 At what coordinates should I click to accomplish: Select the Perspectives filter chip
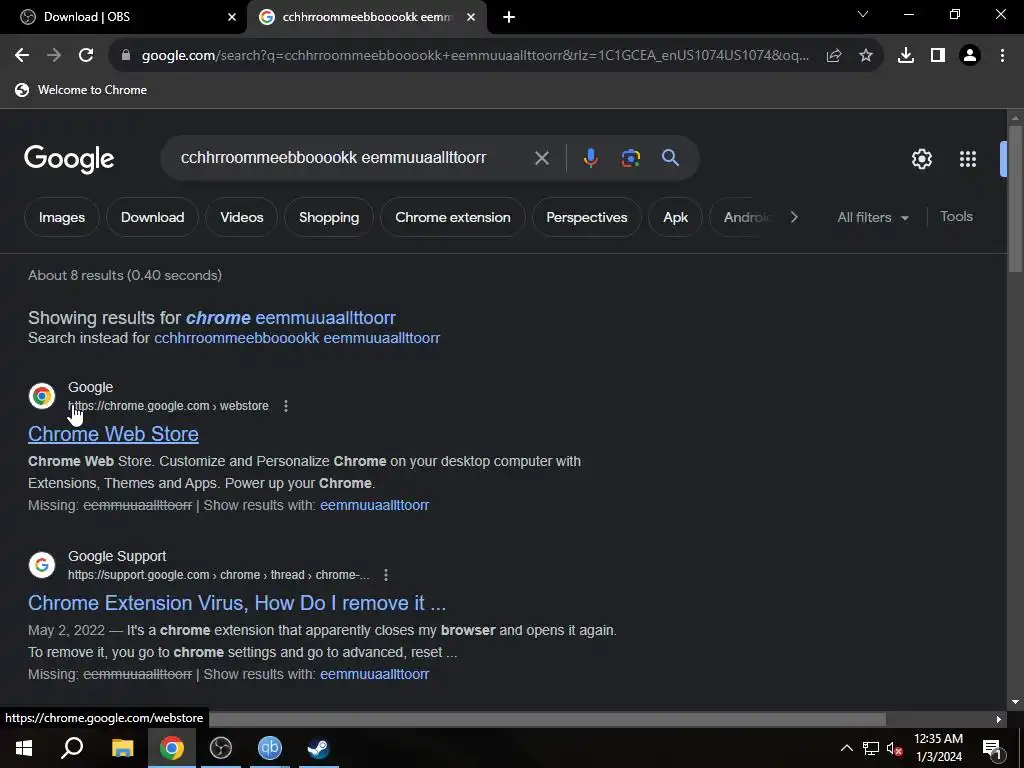click(586, 217)
